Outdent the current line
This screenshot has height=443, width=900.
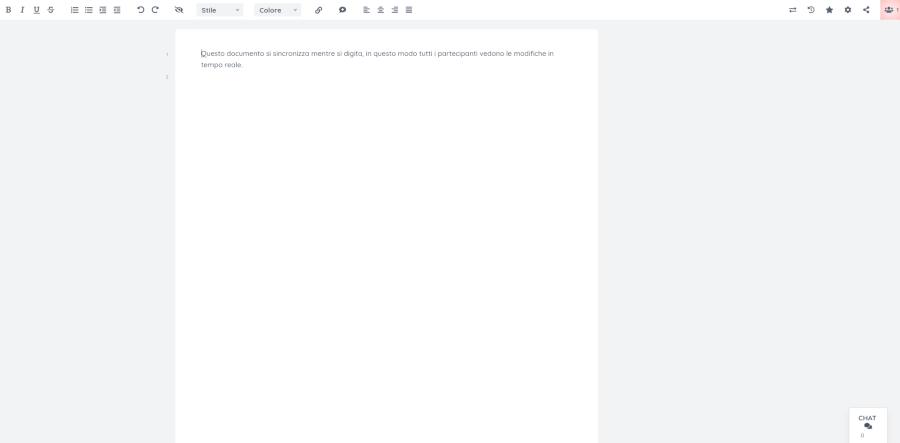pos(117,10)
